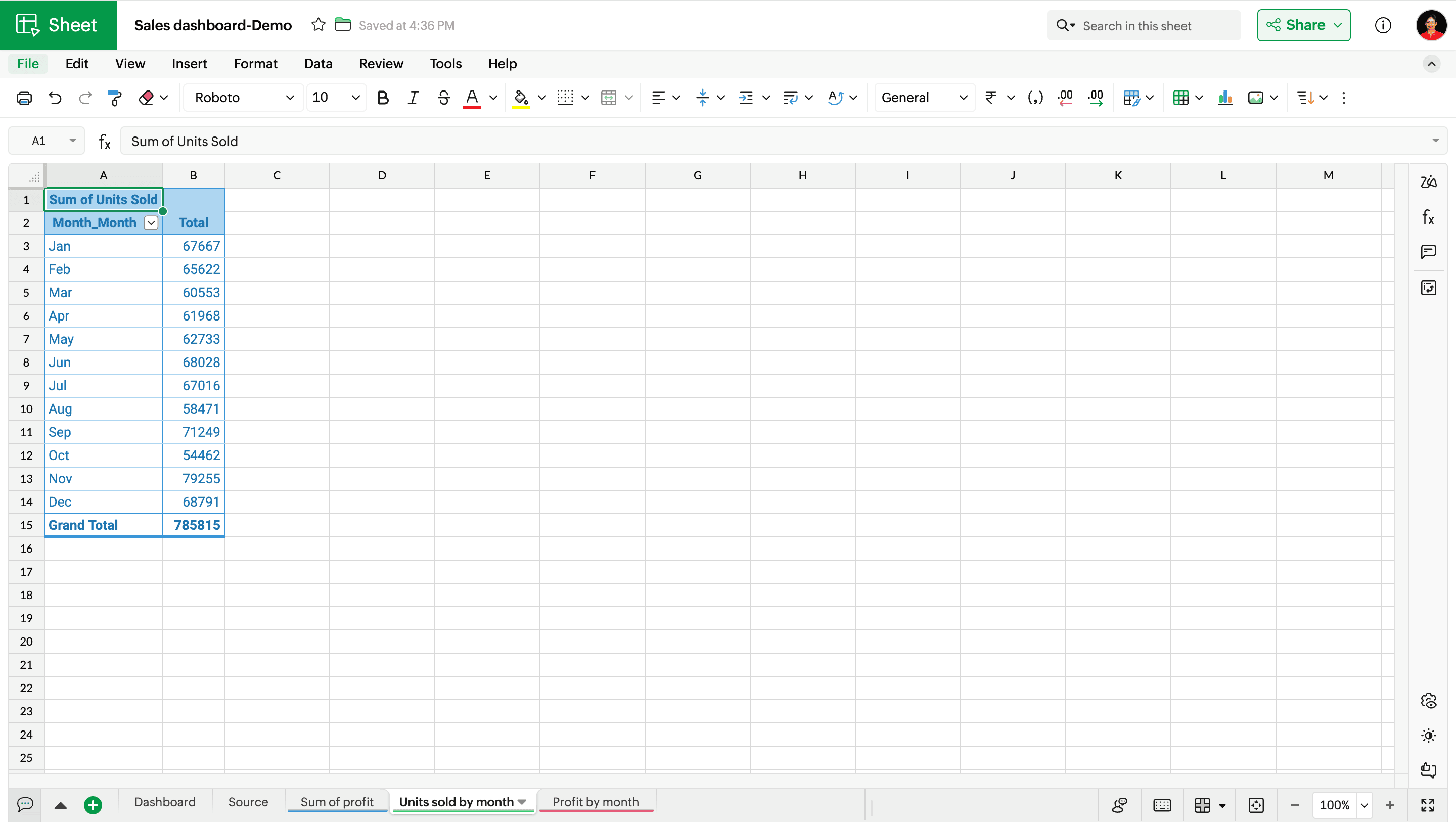
Task: Click the Wrap text icon
Action: click(790, 98)
